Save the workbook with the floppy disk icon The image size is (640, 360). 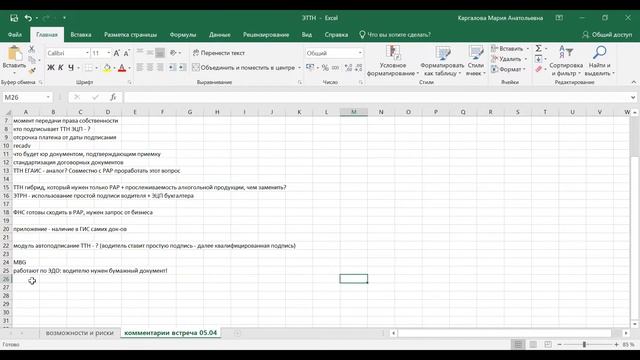coord(14,18)
